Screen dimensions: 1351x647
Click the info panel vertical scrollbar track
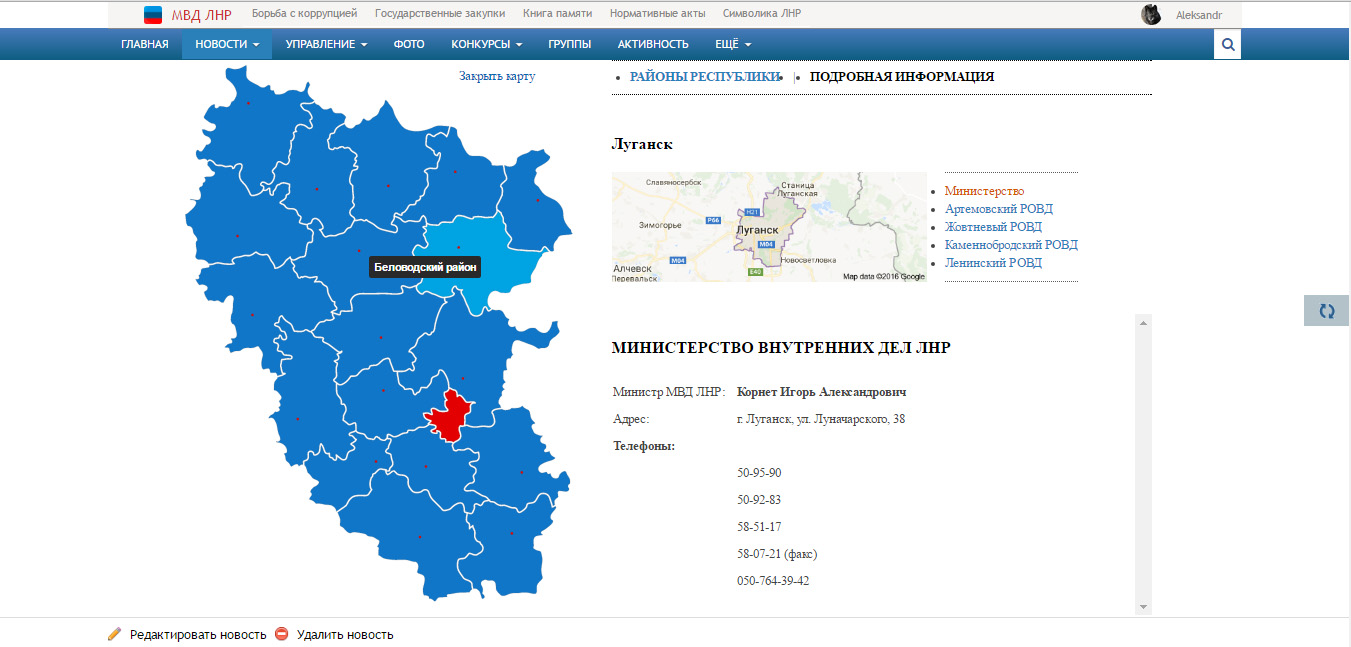(x=1144, y=464)
